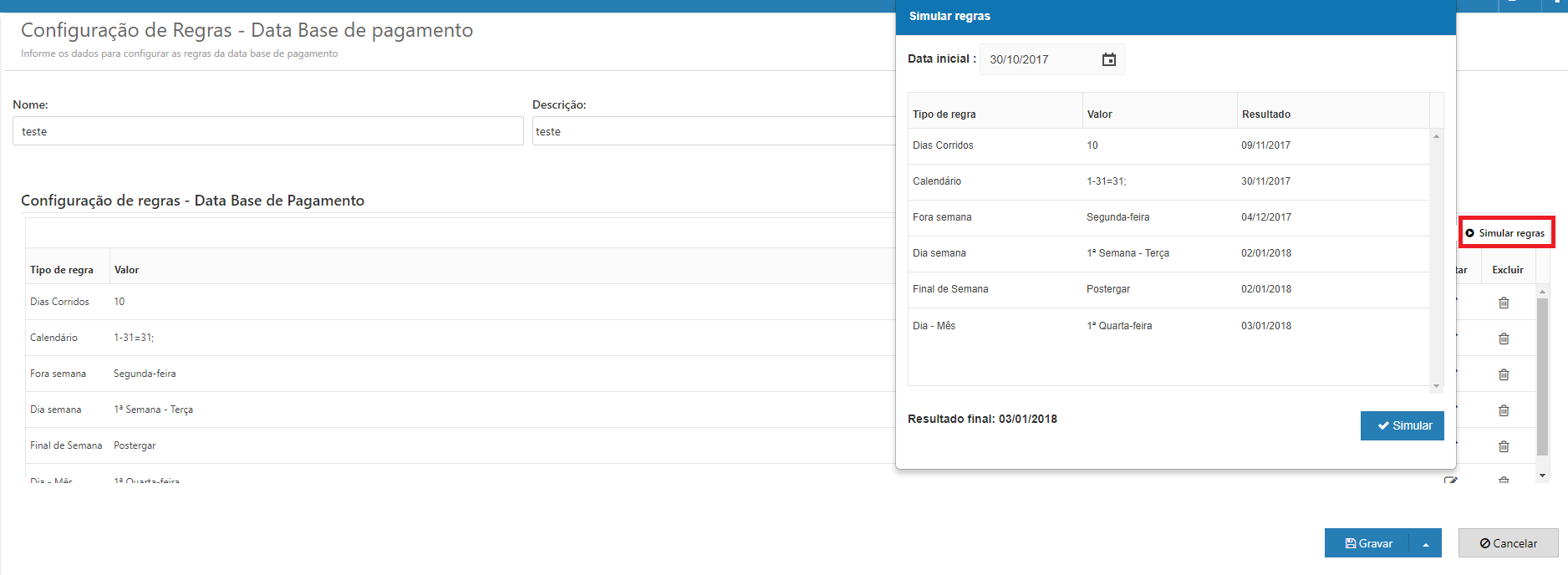
Task: Click result 04/12/2017 for Fora semana
Action: tap(1265, 217)
